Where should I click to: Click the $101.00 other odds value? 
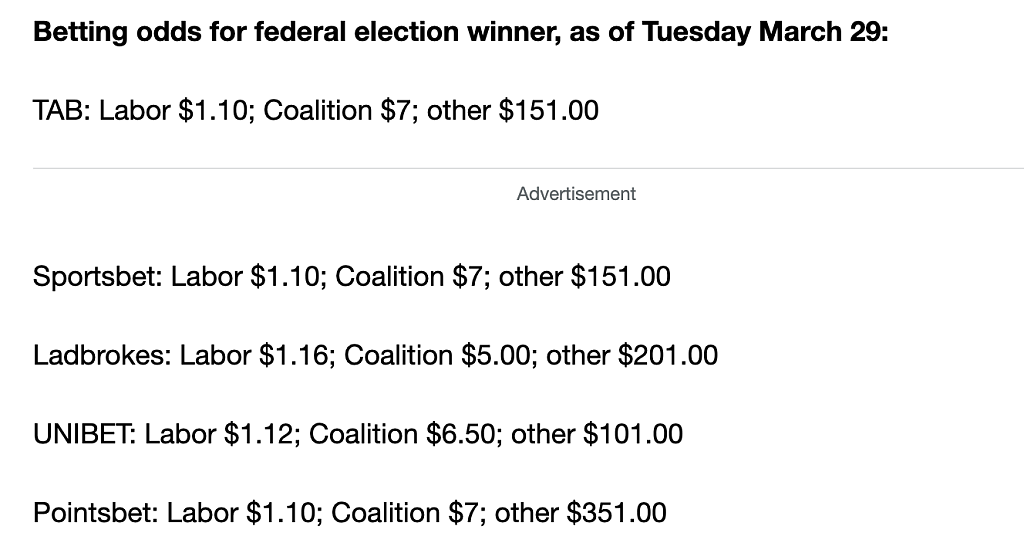point(633,434)
